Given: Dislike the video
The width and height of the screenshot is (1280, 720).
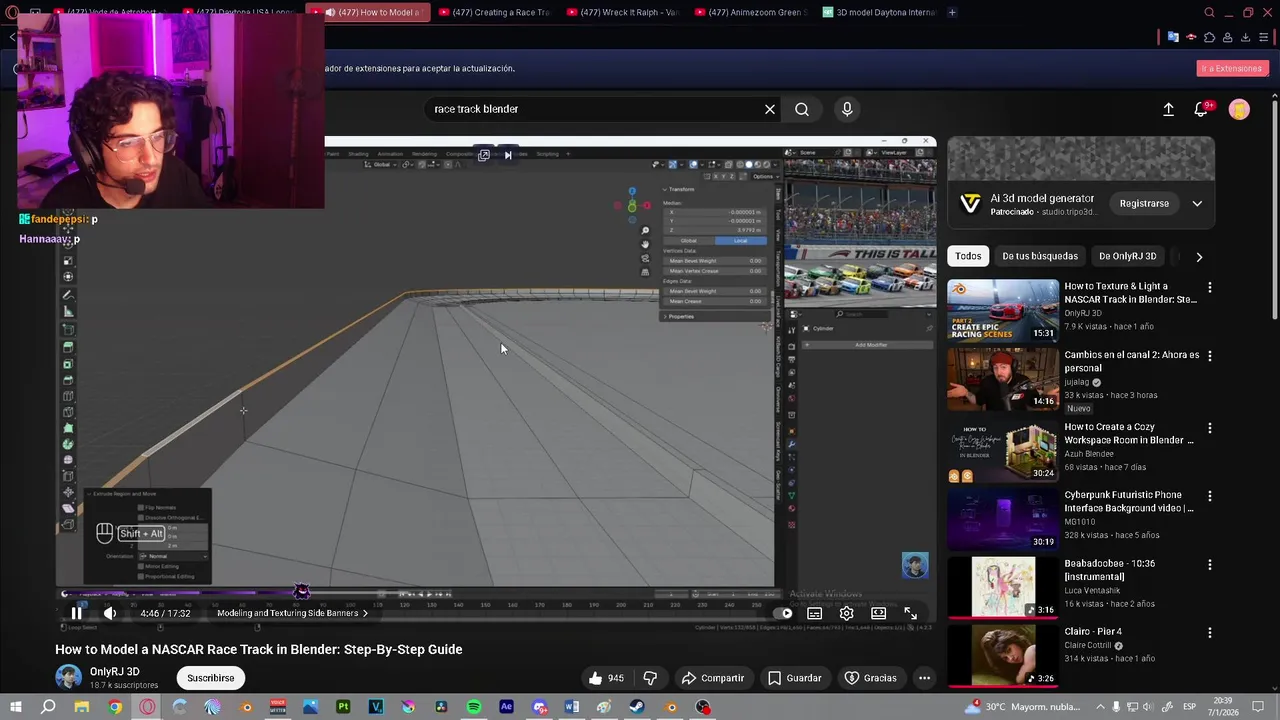Looking at the screenshot, I should point(650,678).
